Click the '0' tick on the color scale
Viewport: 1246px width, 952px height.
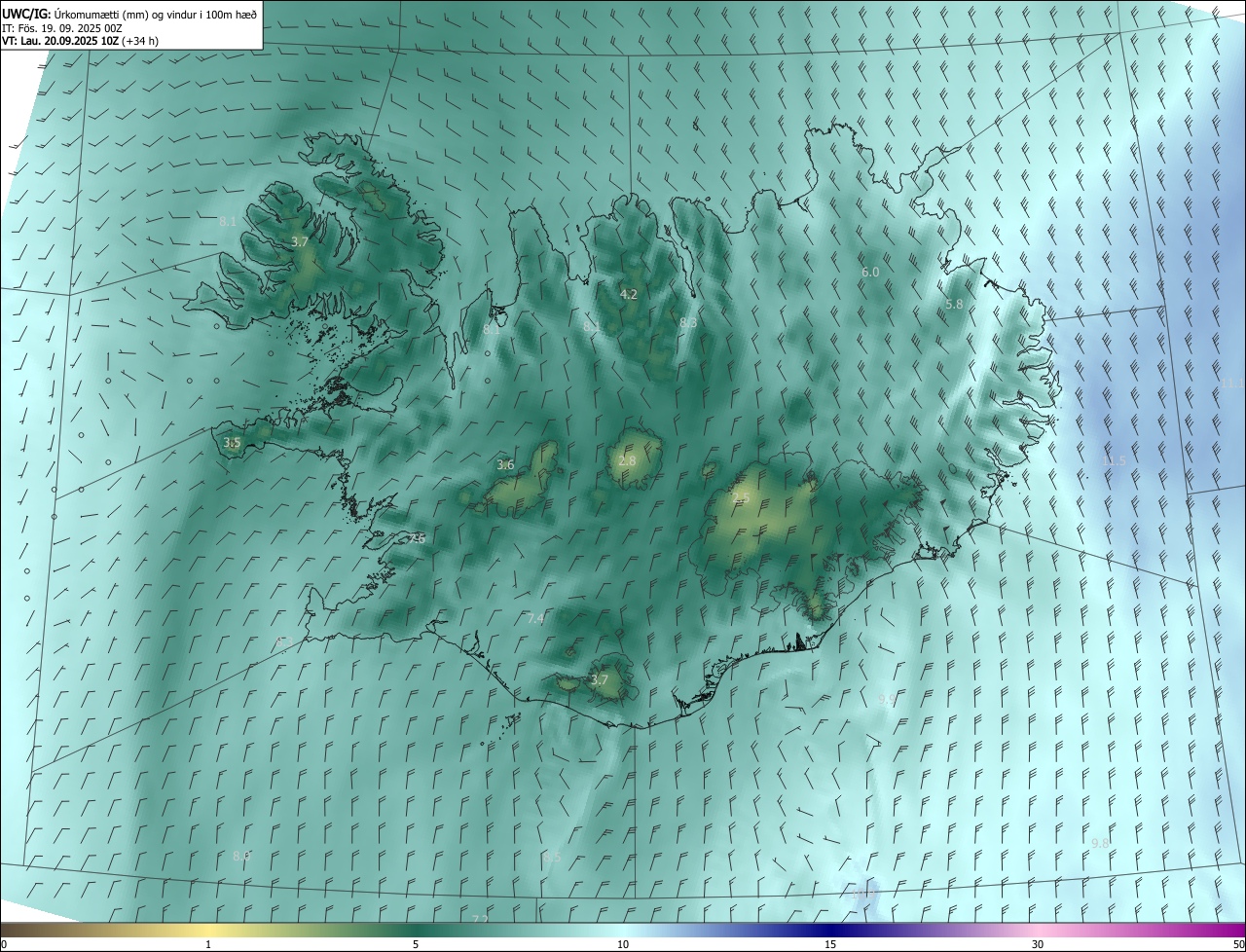4,944
